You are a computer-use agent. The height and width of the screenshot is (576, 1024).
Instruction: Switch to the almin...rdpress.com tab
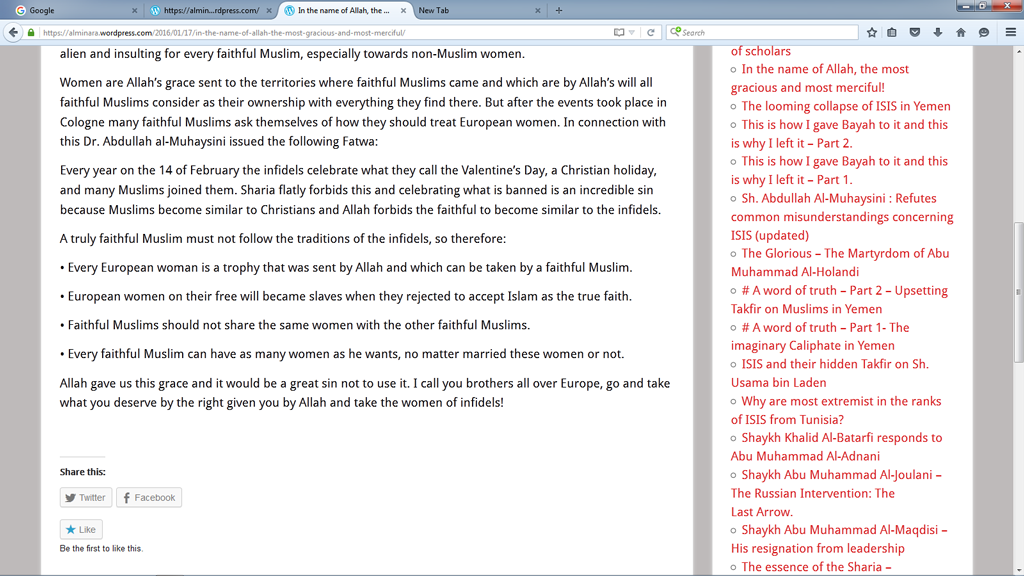point(211,10)
